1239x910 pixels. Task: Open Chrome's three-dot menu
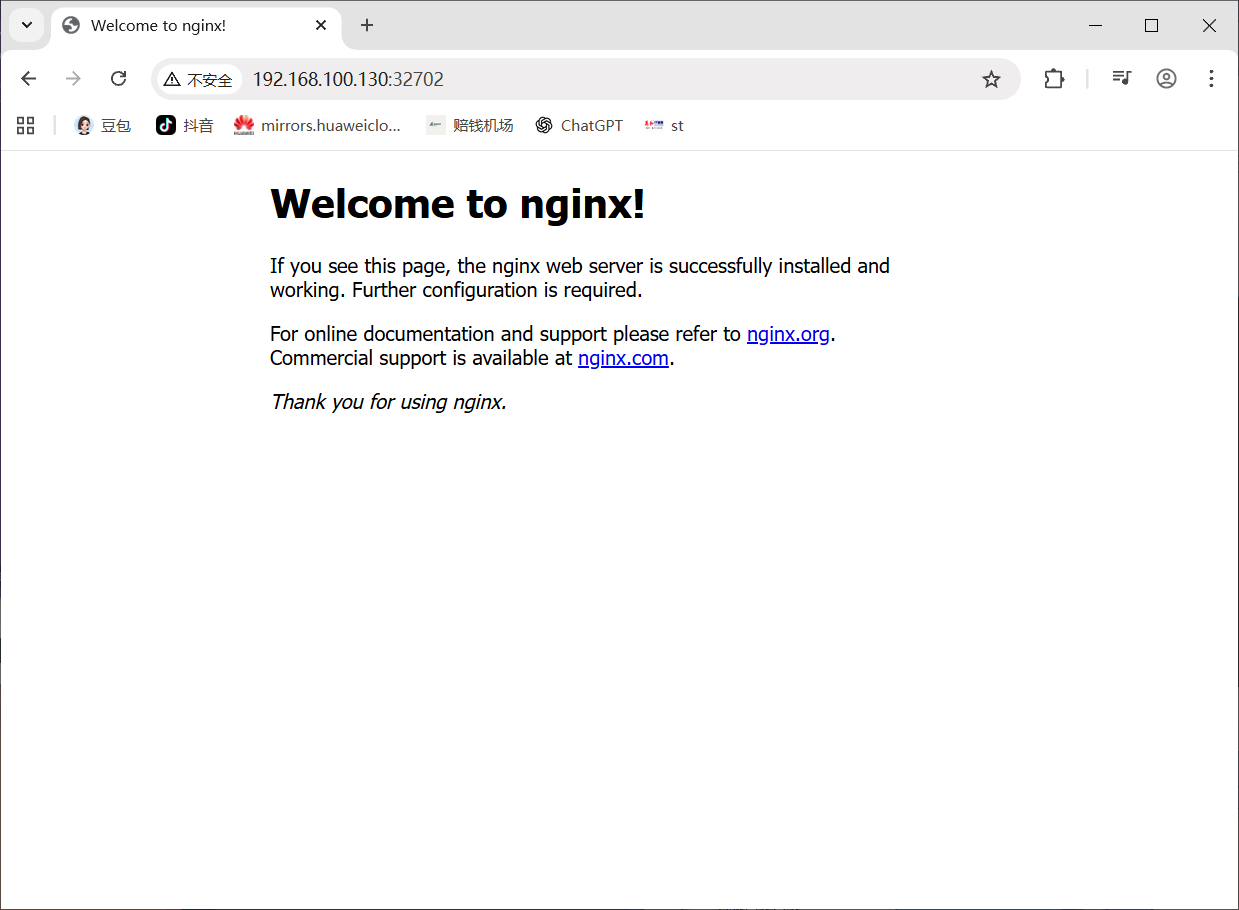coord(1211,78)
